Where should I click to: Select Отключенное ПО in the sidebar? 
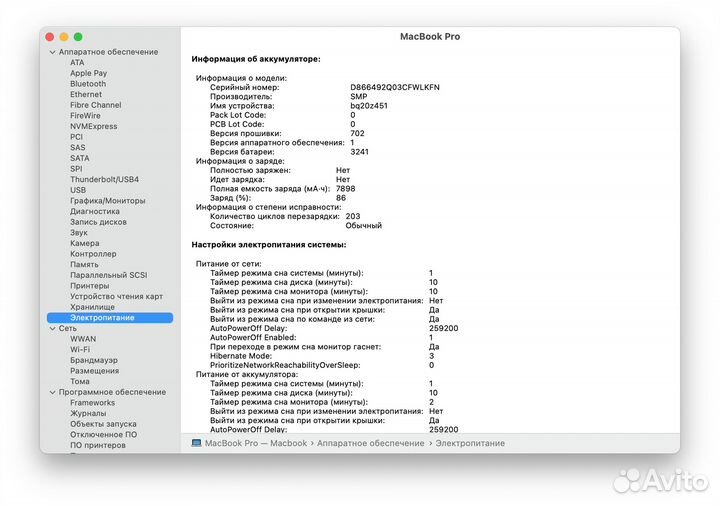point(103,434)
